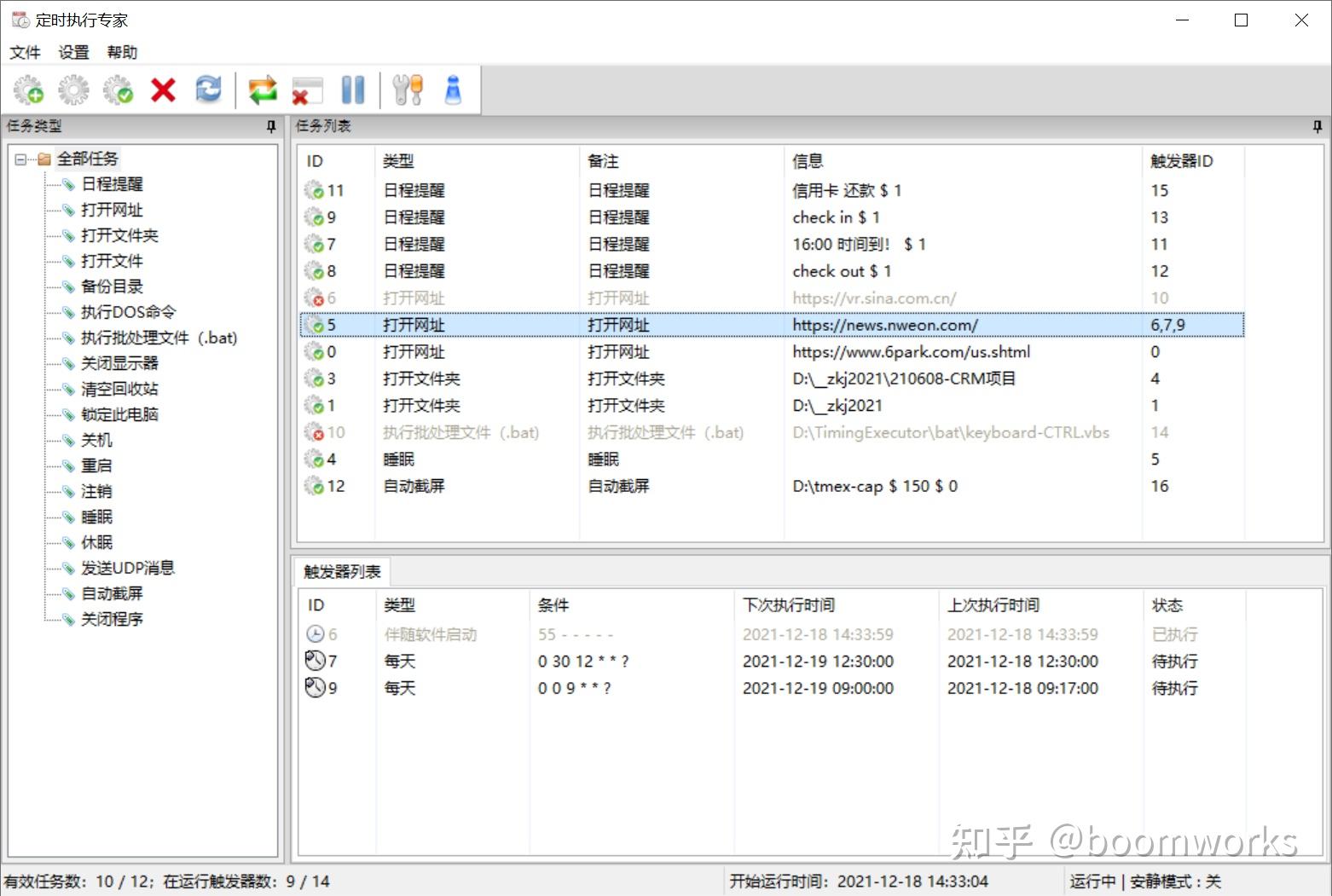Click the add new task gear icon
The height and width of the screenshot is (896, 1332).
pos(29,90)
